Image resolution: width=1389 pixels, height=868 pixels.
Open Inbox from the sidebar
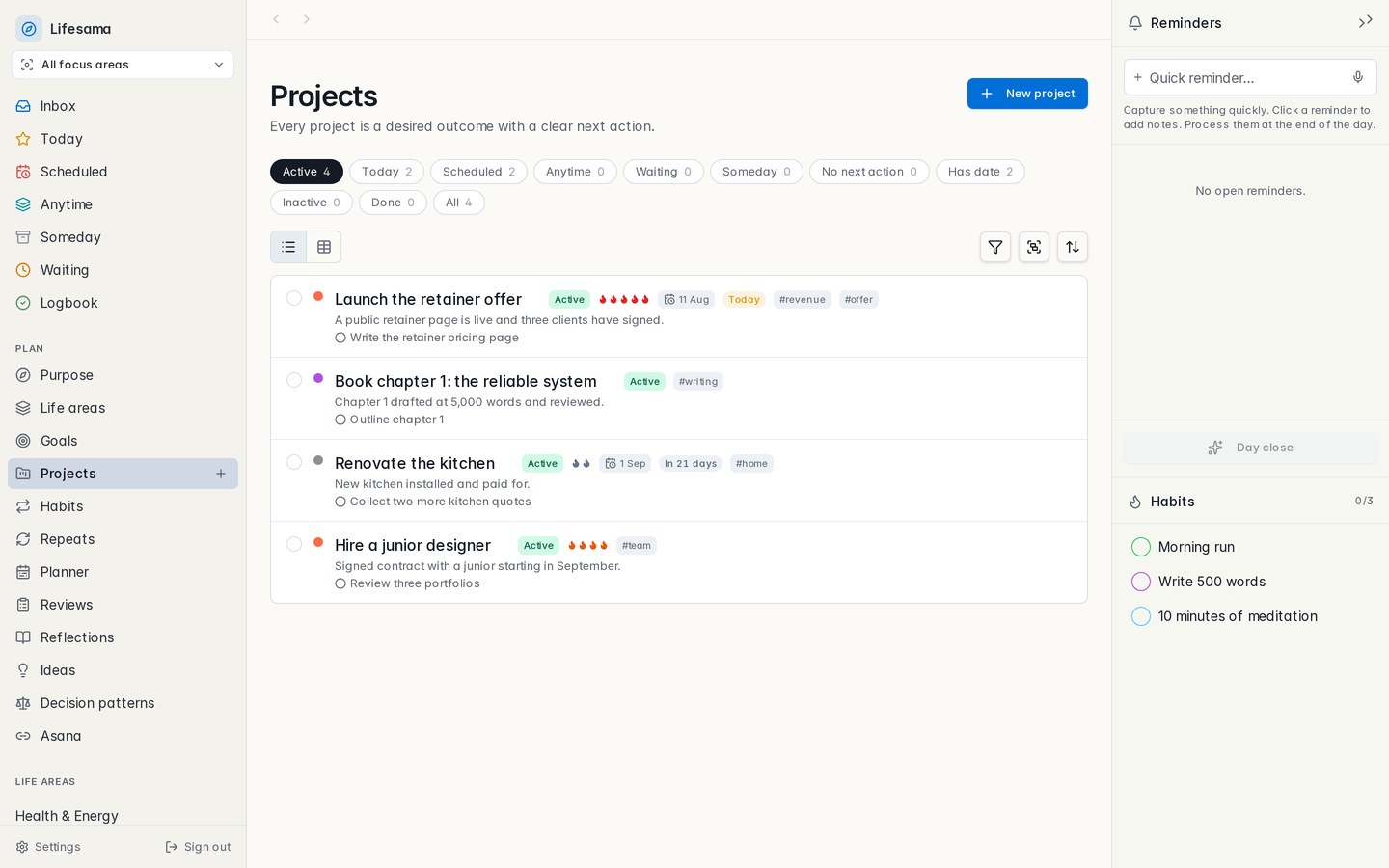pos(123,106)
